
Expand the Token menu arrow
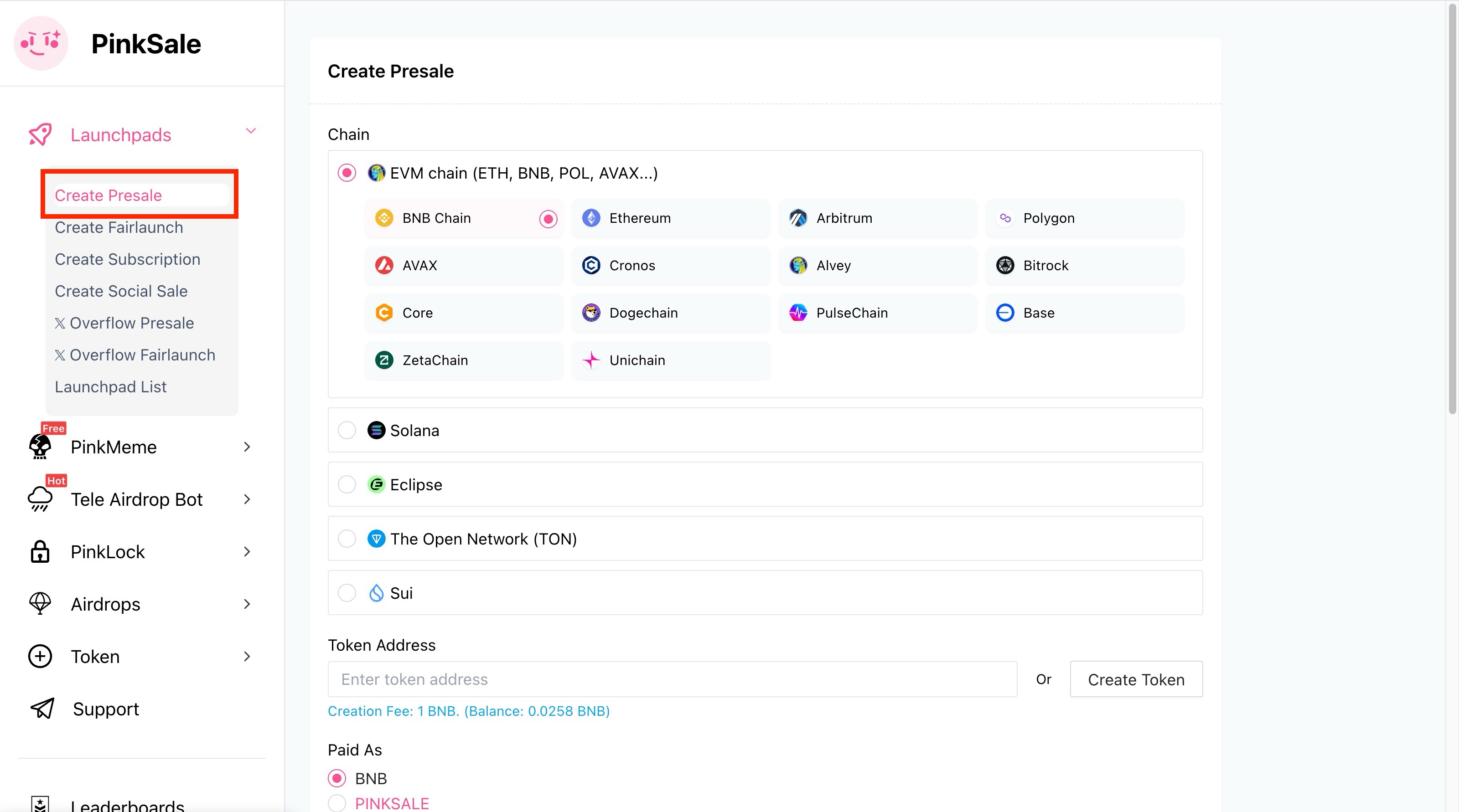point(247,657)
